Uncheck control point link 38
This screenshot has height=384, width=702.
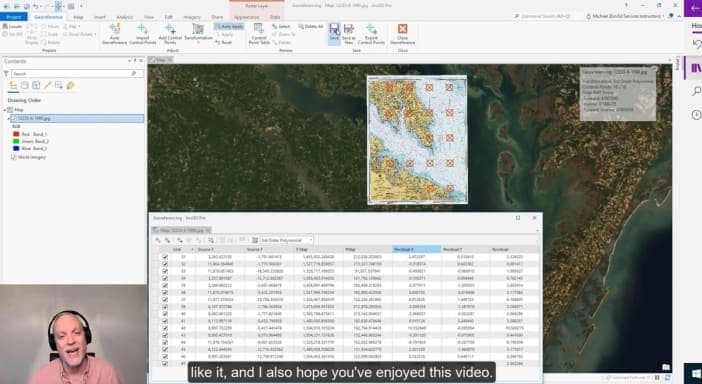tap(165, 307)
